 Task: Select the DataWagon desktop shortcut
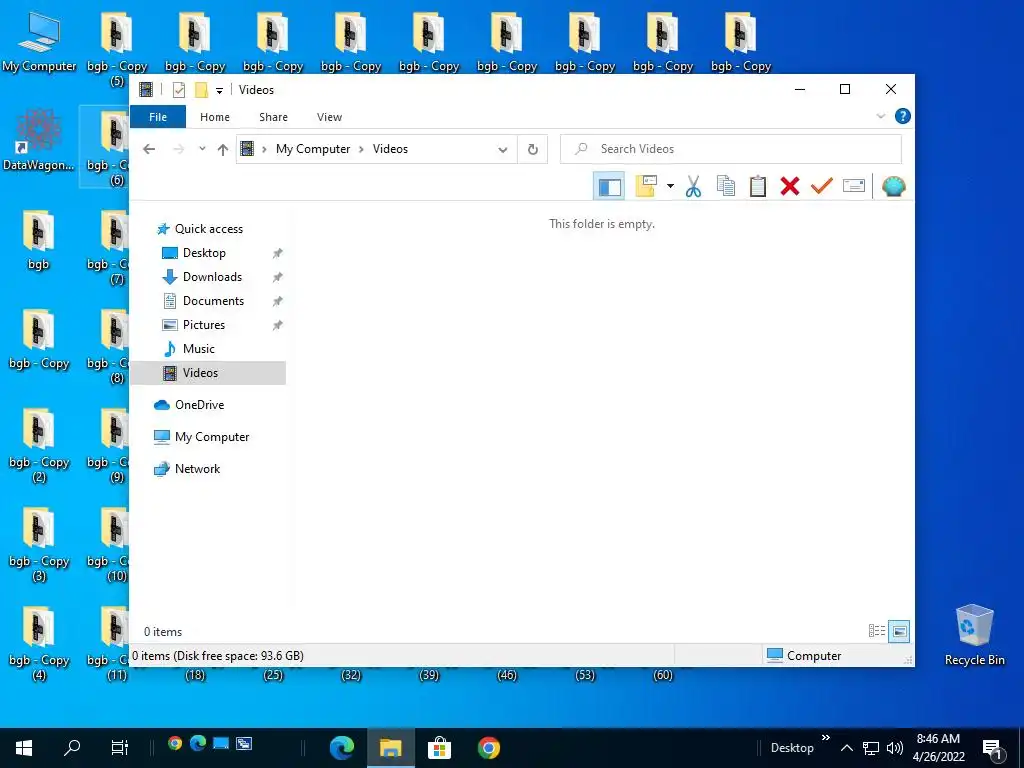[x=39, y=140]
